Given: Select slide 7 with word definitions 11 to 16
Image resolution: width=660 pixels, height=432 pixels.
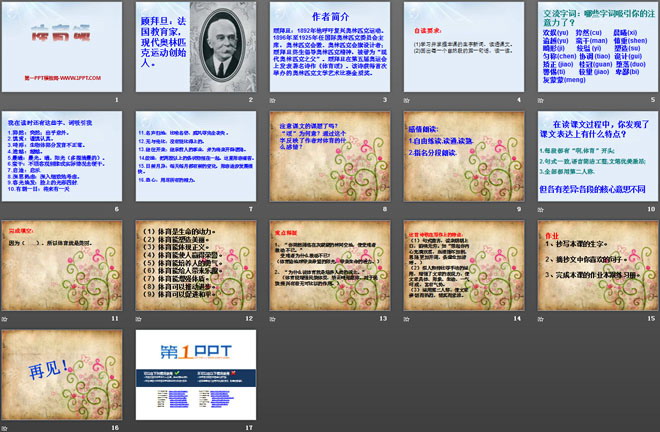Looking at the screenshot, I should tap(196, 156).
